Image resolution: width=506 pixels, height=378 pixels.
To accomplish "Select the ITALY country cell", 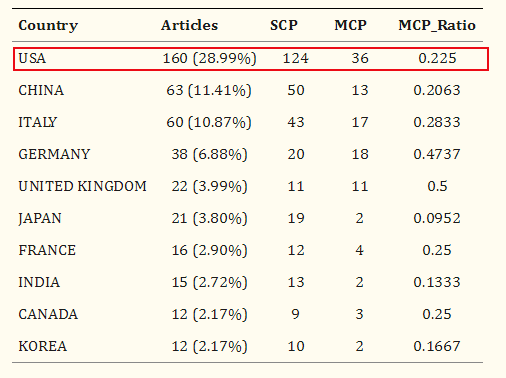I will pyautogui.click(x=38, y=122).
